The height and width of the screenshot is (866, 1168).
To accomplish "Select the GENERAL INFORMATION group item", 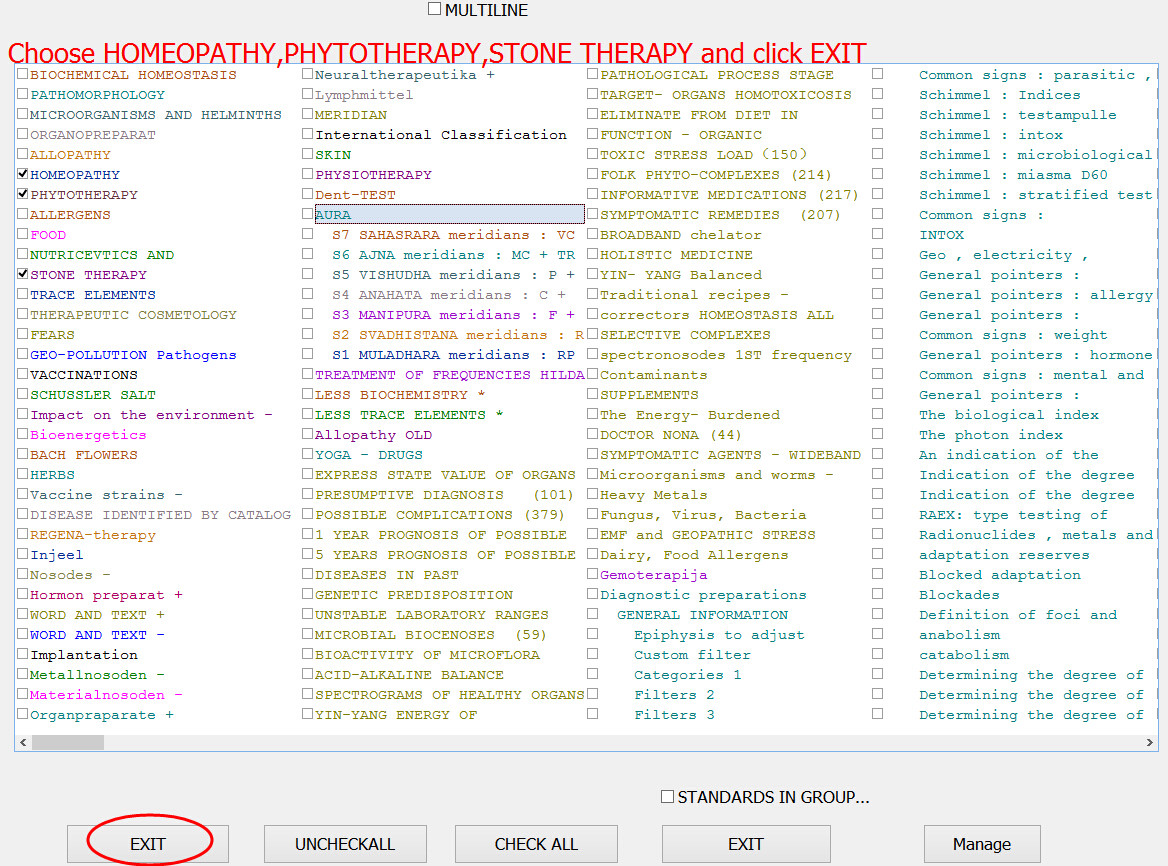I will (x=702, y=615).
